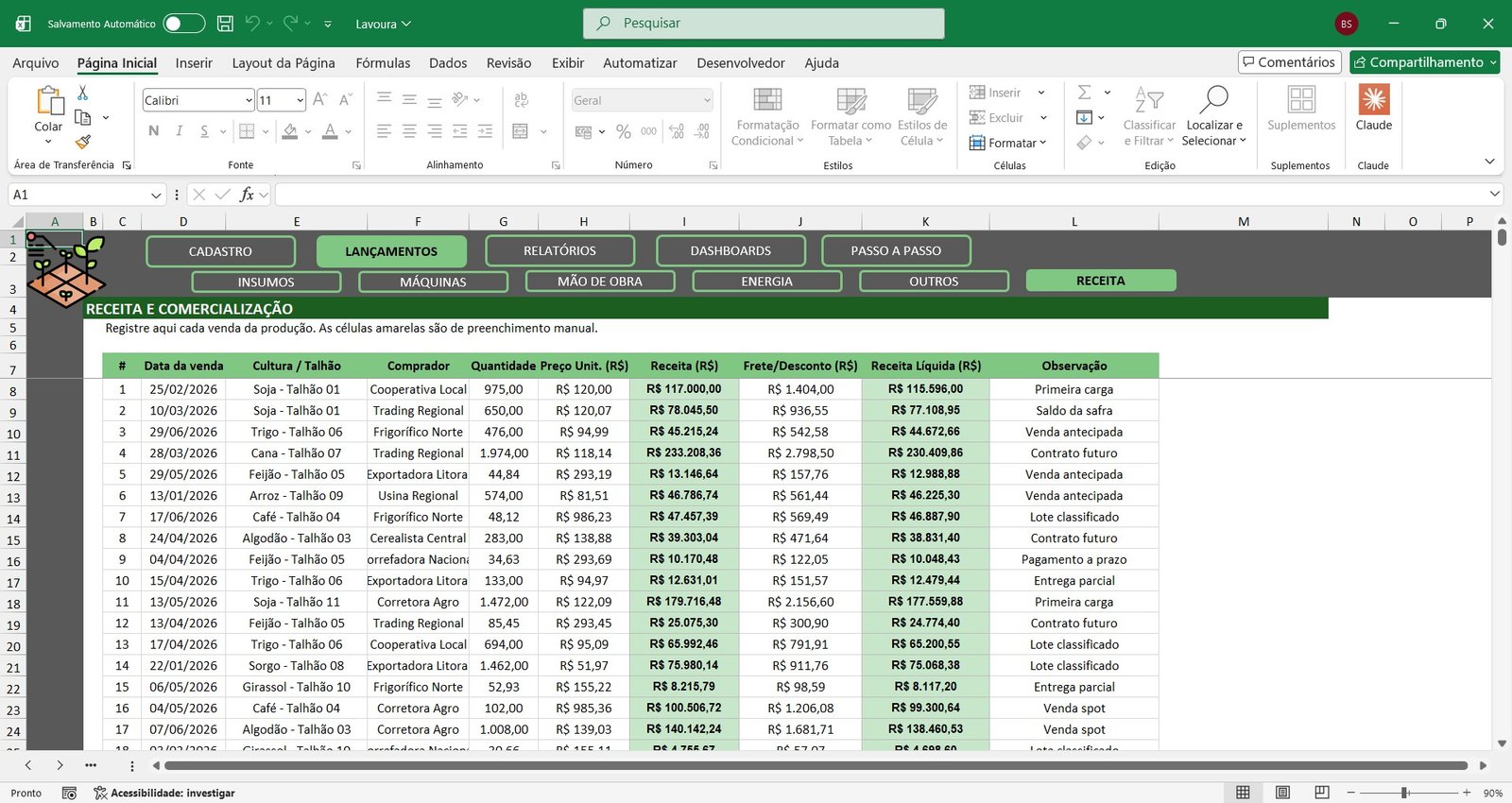The height and width of the screenshot is (803, 1512).
Task: Toggle Salvamento Automático switch
Action: click(183, 24)
